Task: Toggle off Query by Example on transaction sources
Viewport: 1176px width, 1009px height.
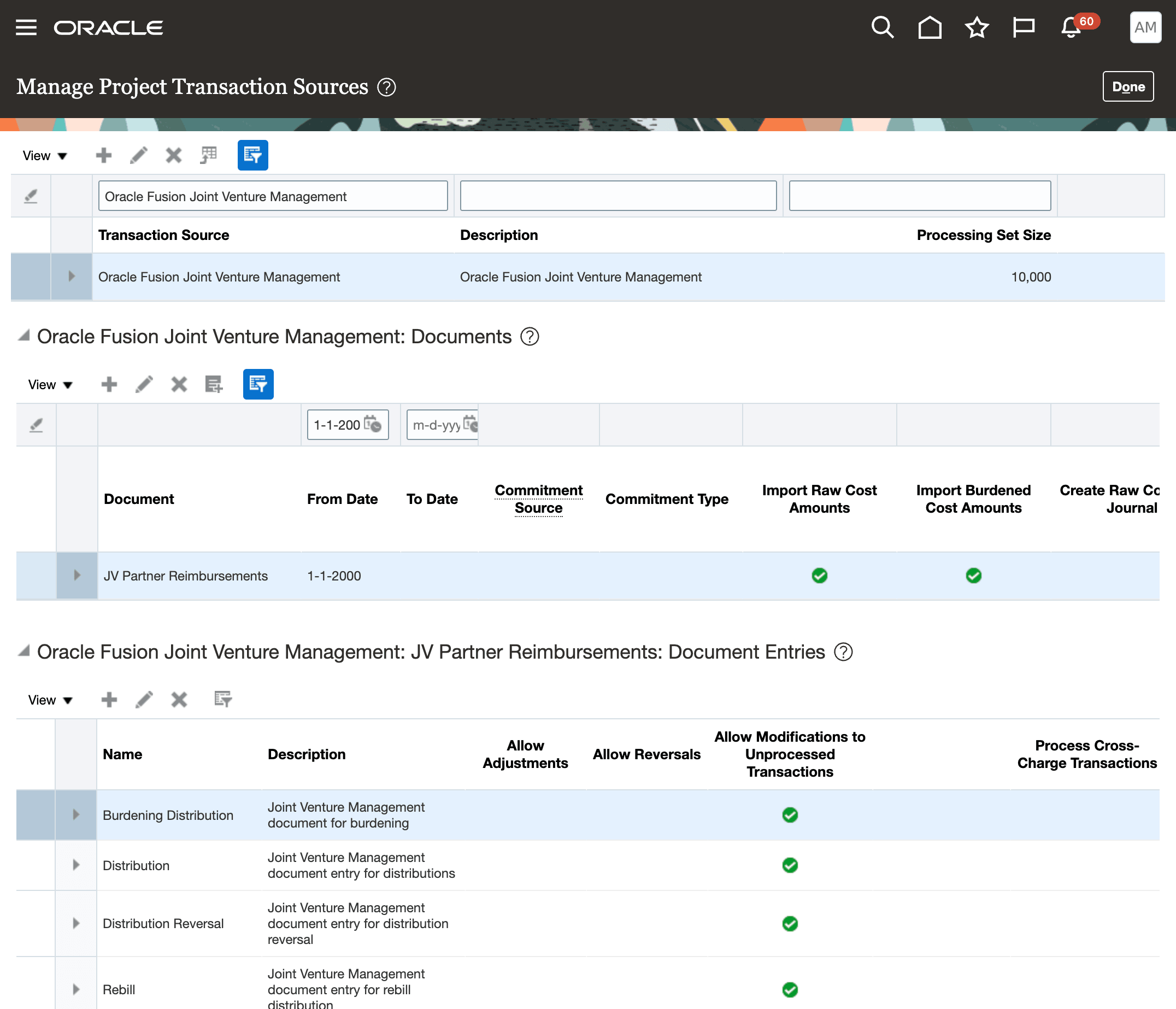Action: tap(252, 155)
